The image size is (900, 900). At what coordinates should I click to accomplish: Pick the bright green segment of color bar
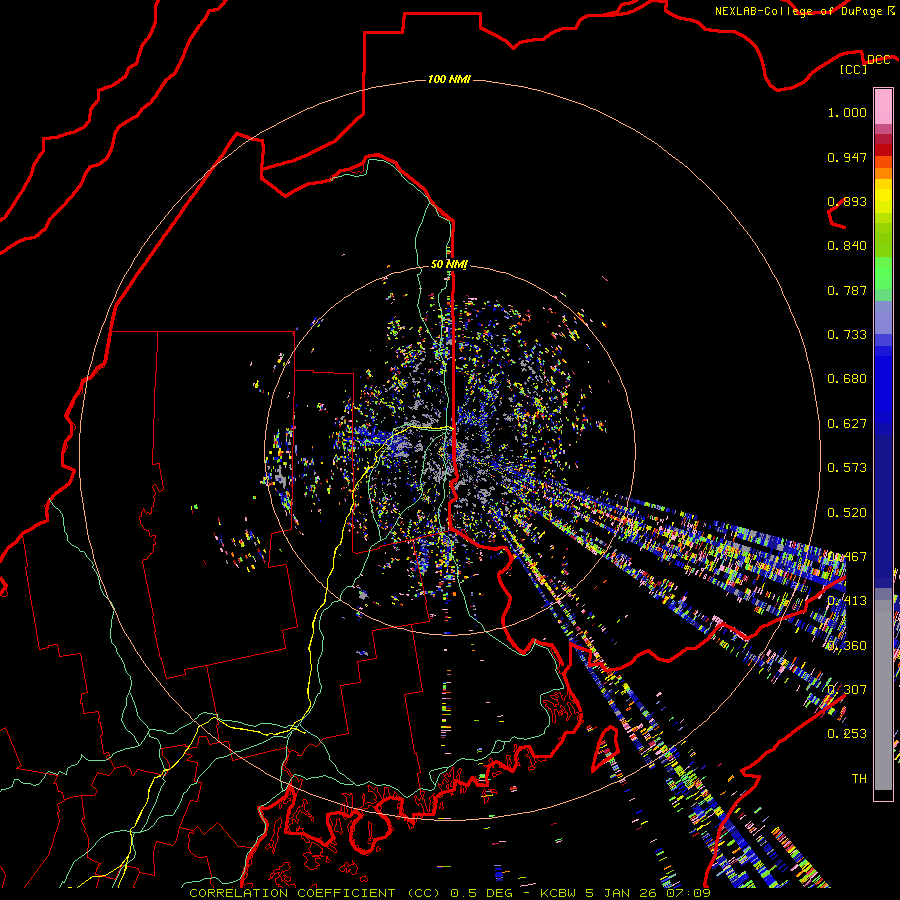[883, 273]
